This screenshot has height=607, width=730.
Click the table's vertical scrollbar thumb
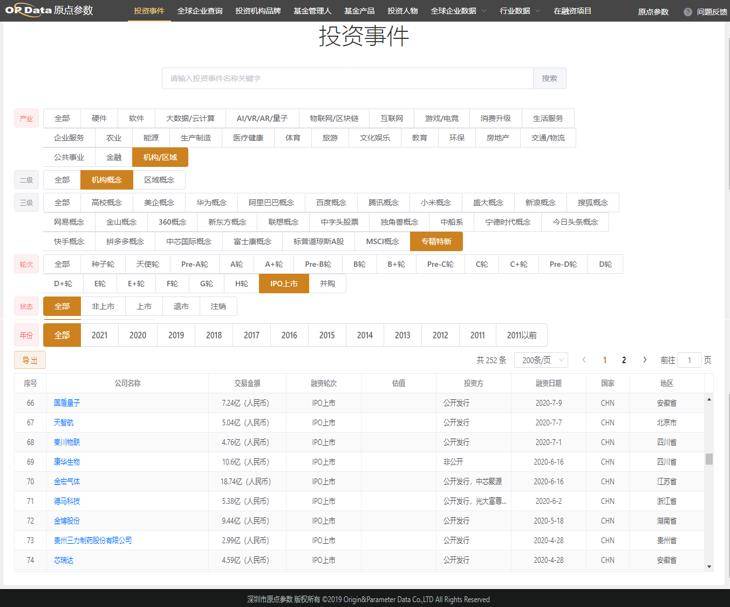point(709,459)
